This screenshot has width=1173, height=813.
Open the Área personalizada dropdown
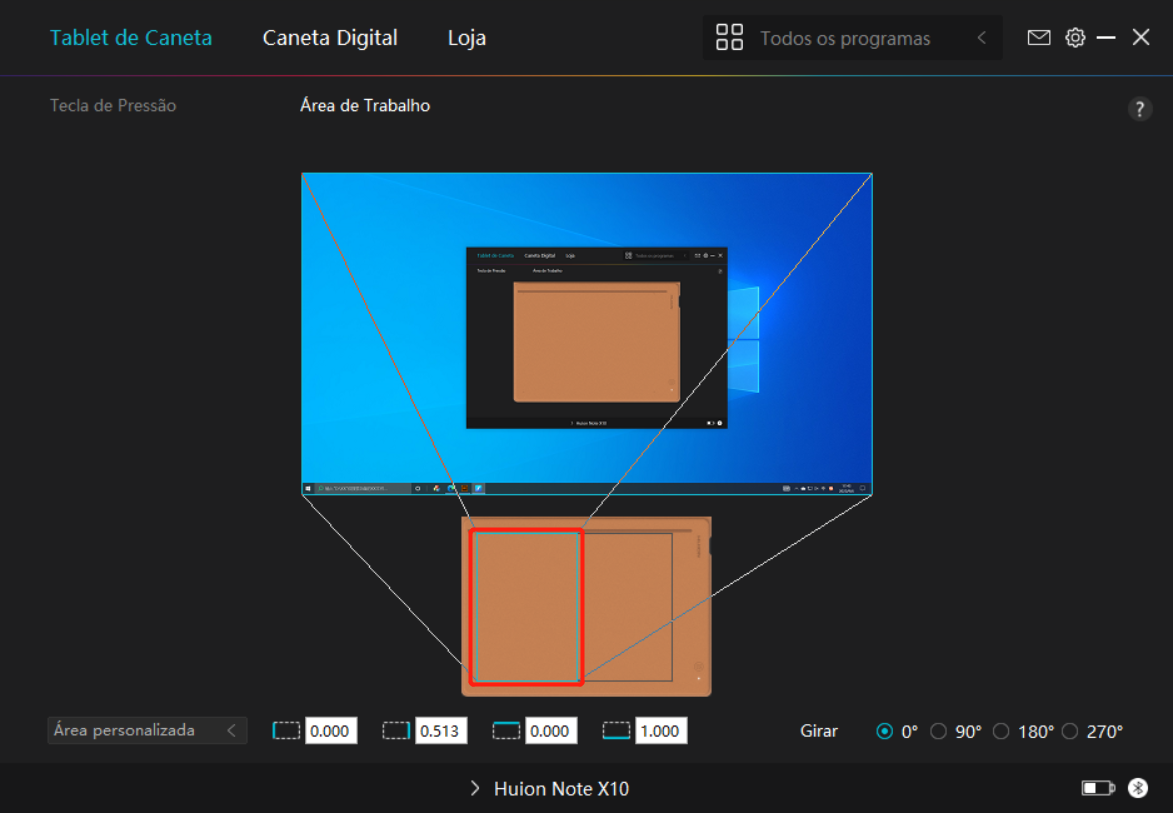point(147,730)
